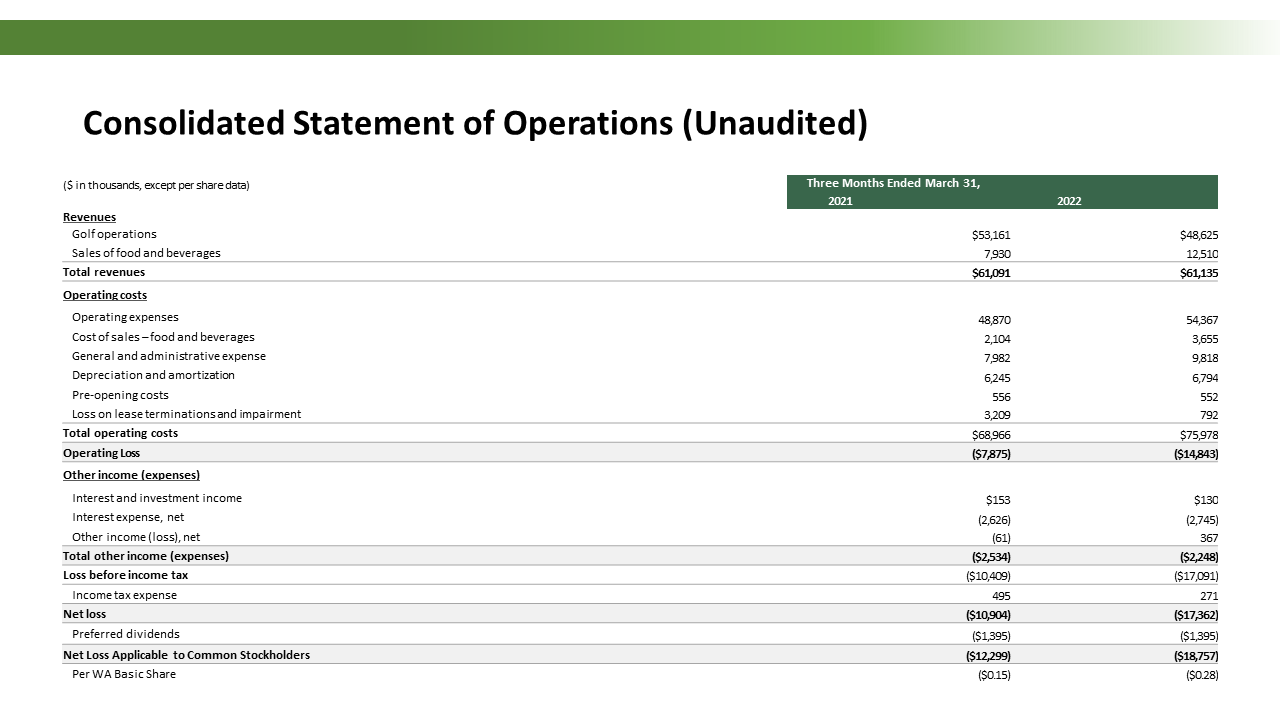Click the 'Revenues' section heading

(89, 217)
